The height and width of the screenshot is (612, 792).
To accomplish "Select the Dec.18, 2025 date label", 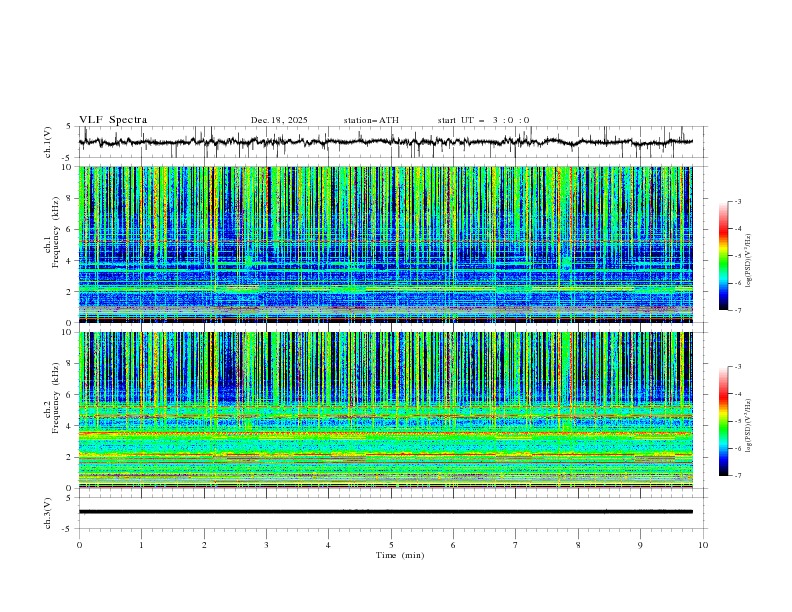I will coord(279,120).
